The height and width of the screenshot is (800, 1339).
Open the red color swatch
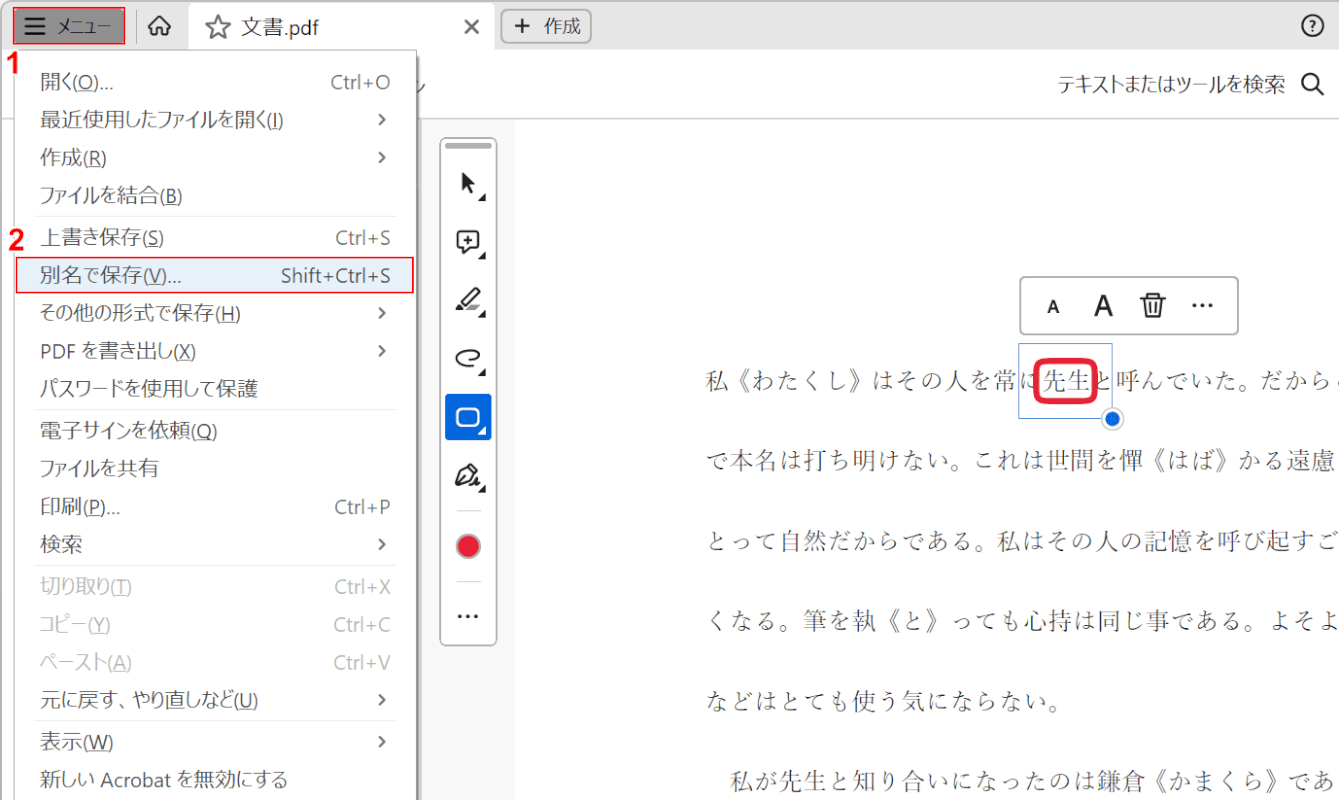click(x=468, y=546)
